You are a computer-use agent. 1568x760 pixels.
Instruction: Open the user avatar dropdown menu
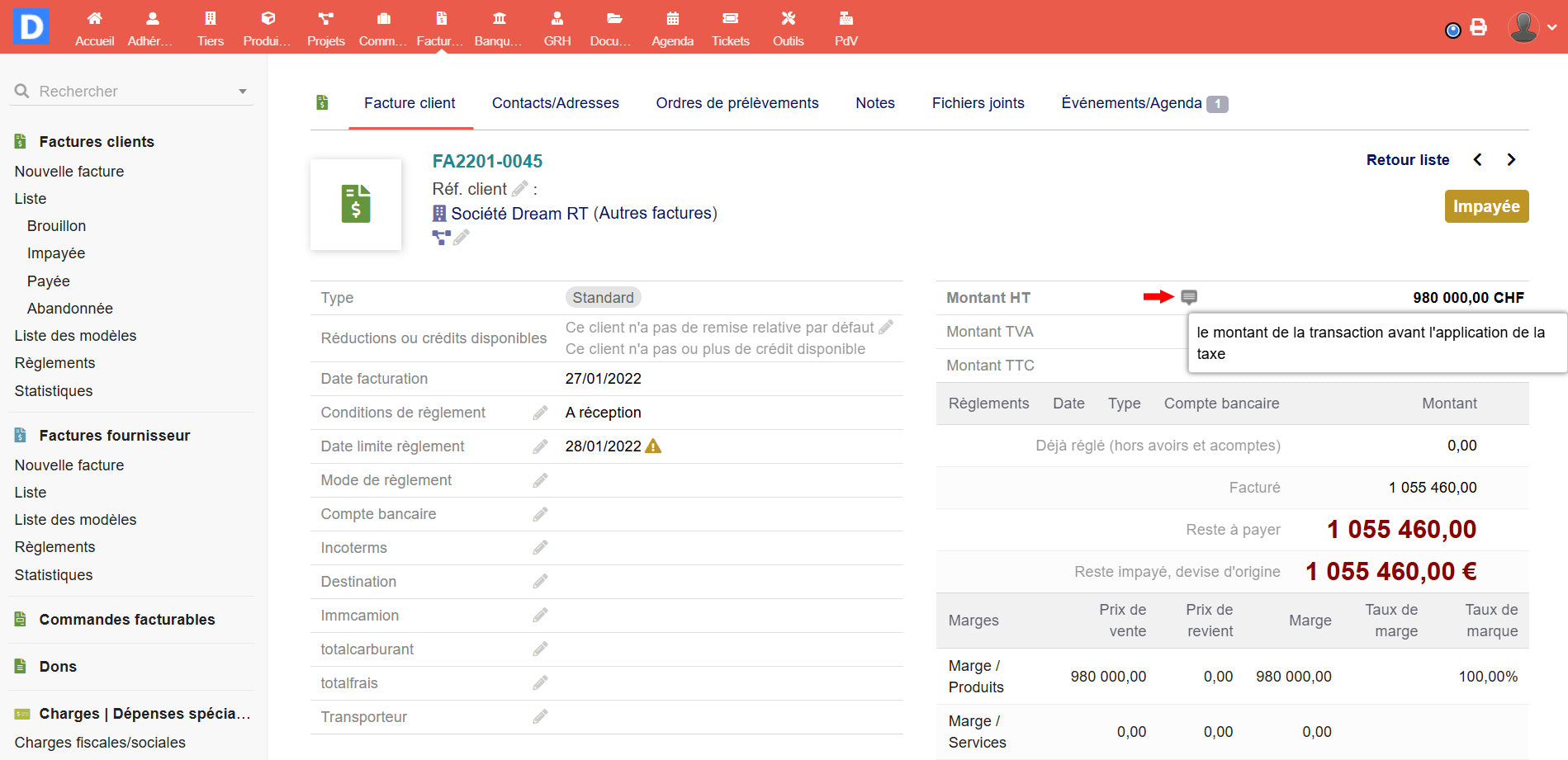[x=1532, y=27]
